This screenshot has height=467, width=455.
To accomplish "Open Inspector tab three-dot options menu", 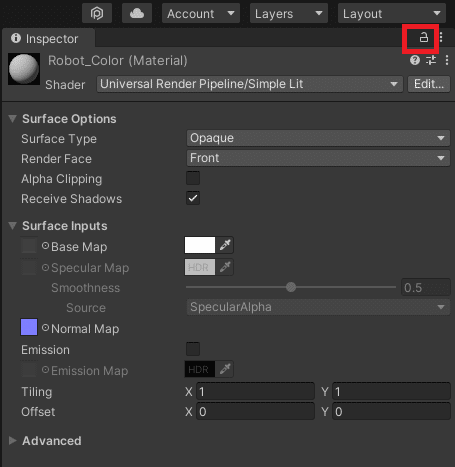I will point(441,37).
